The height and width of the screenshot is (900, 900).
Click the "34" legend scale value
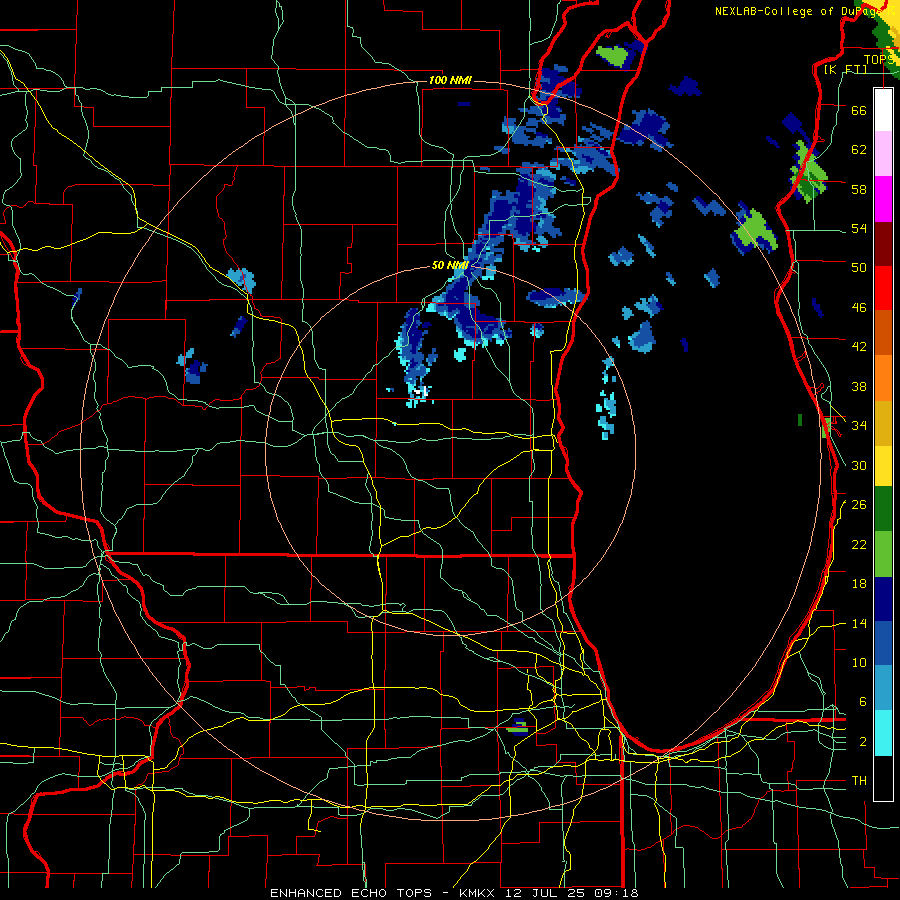point(859,426)
